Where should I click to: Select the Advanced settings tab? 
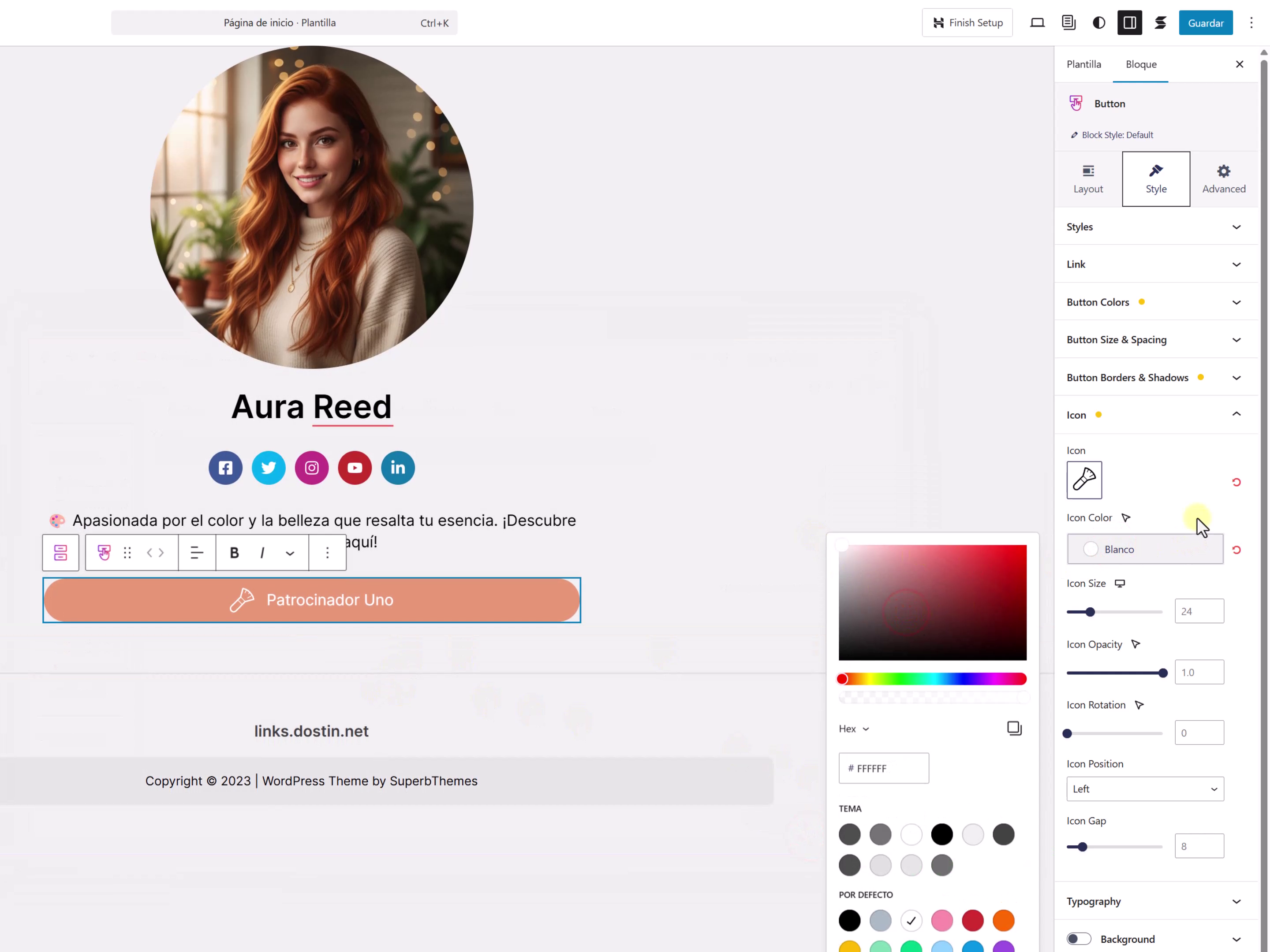(1224, 179)
